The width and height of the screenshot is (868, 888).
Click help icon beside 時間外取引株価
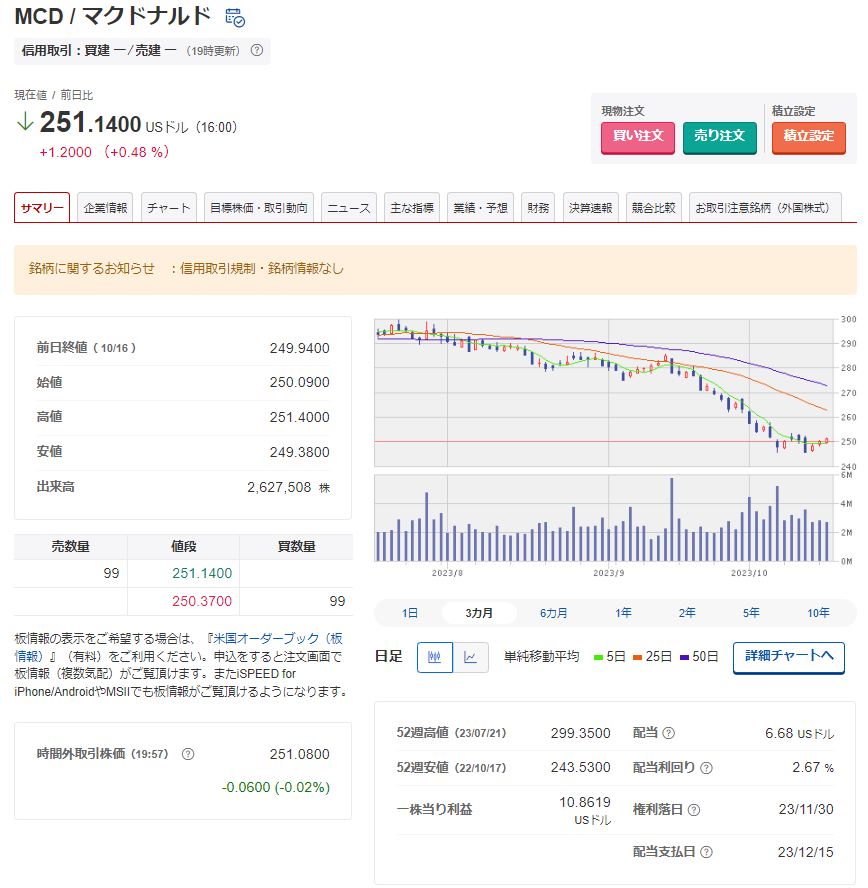(188, 754)
